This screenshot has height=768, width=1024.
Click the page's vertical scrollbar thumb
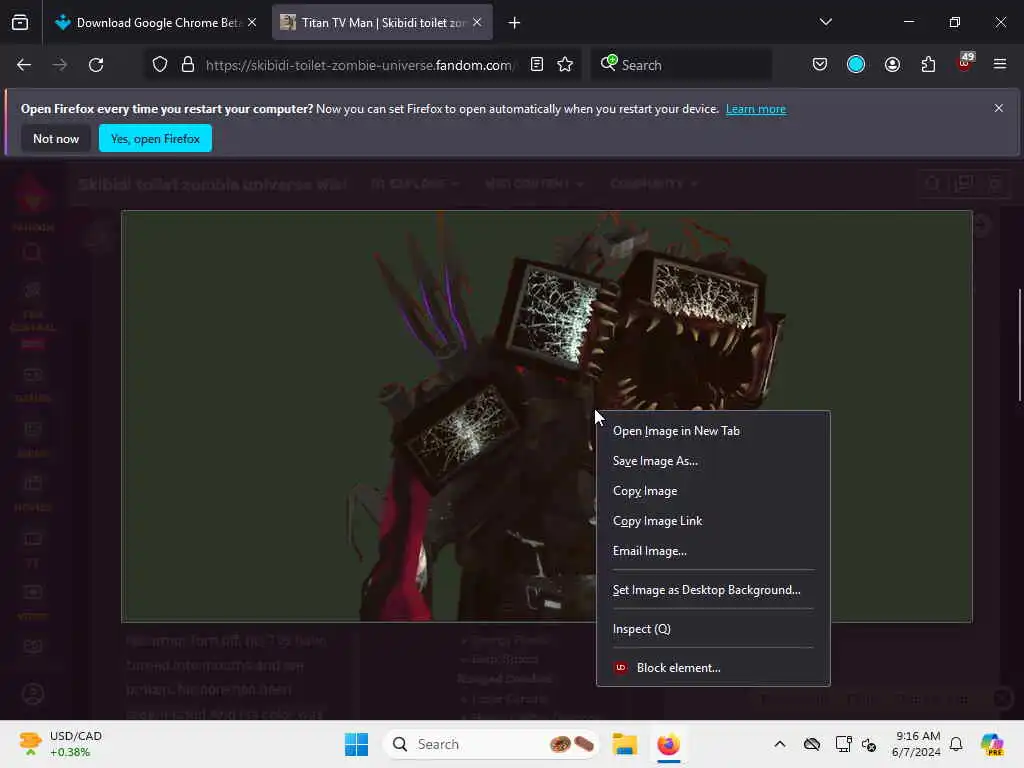tap(1019, 345)
